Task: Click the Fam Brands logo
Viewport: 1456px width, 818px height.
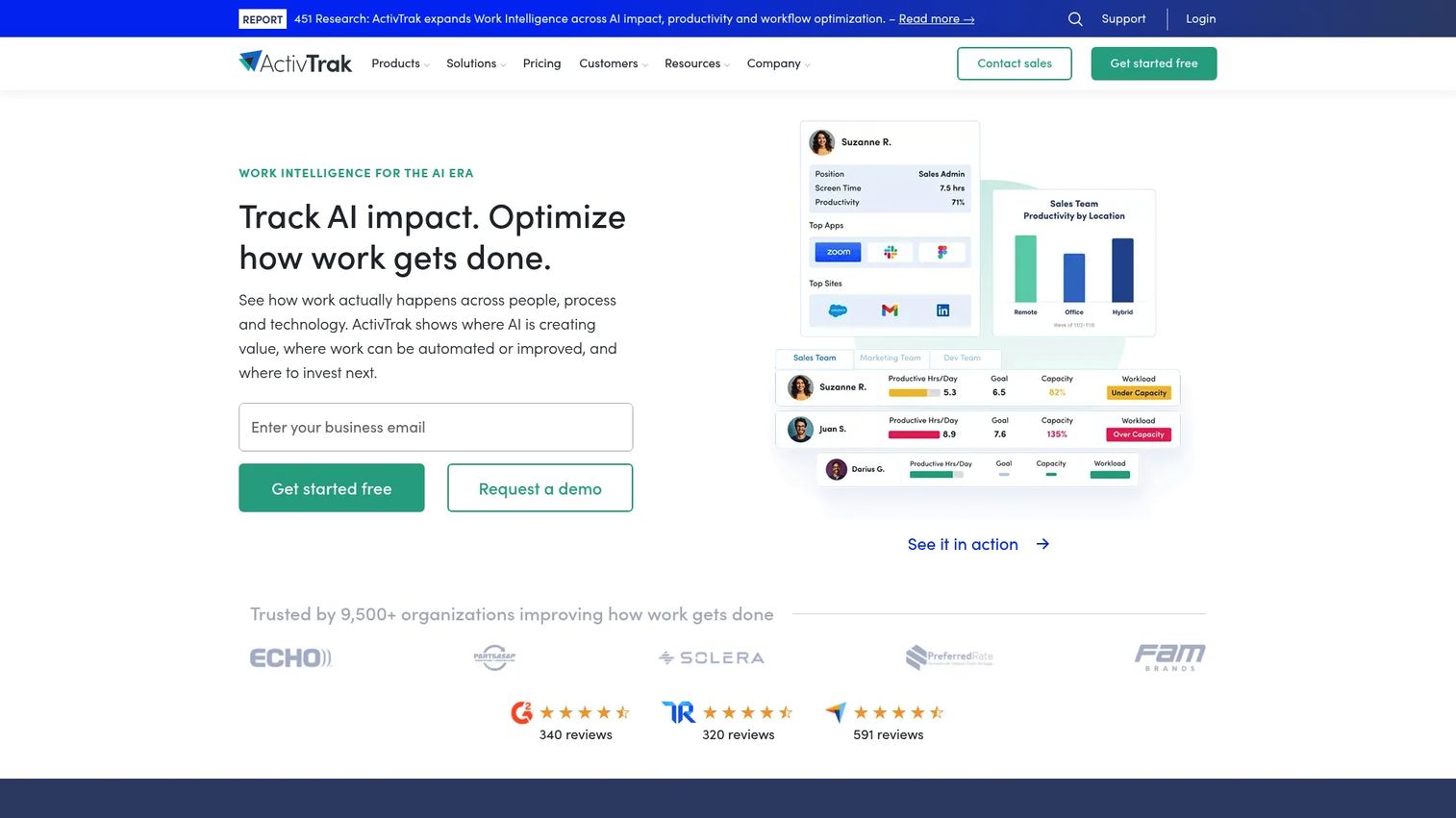Action: click(1169, 657)
